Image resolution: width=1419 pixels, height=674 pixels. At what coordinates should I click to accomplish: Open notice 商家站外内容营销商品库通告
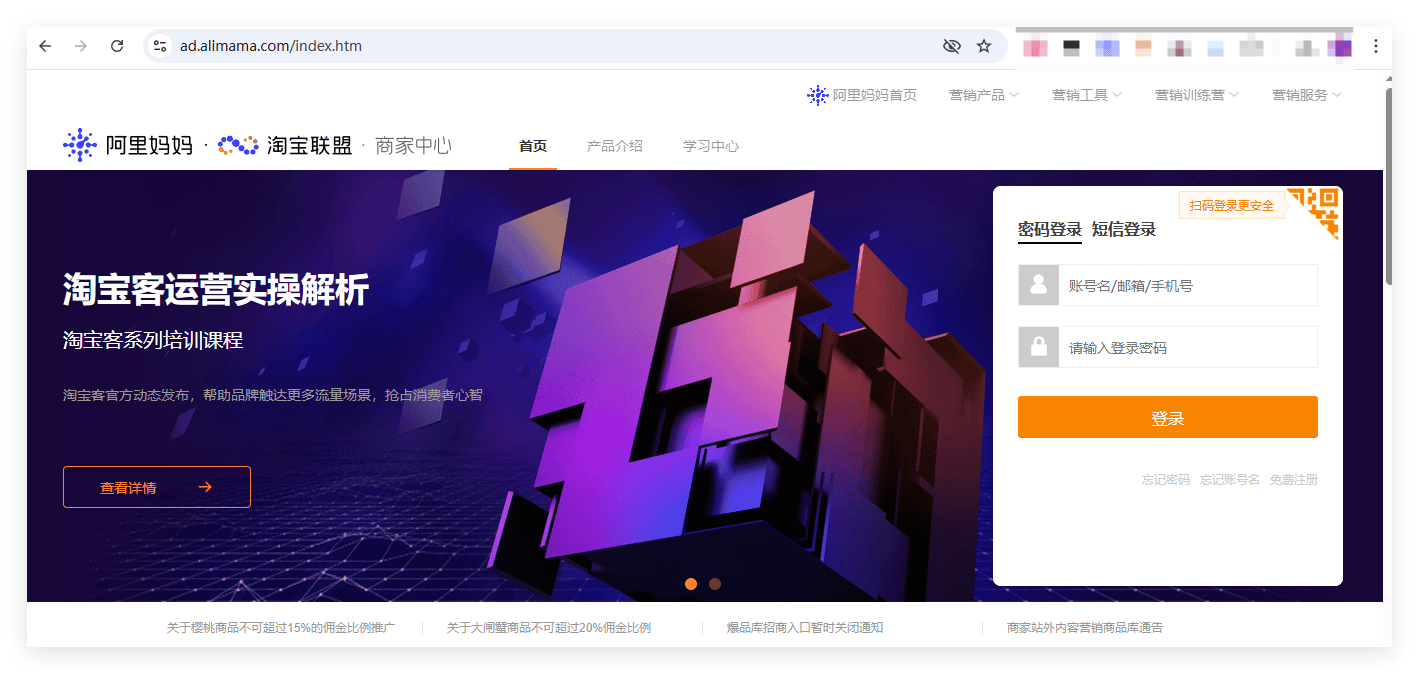point(1085,628)
